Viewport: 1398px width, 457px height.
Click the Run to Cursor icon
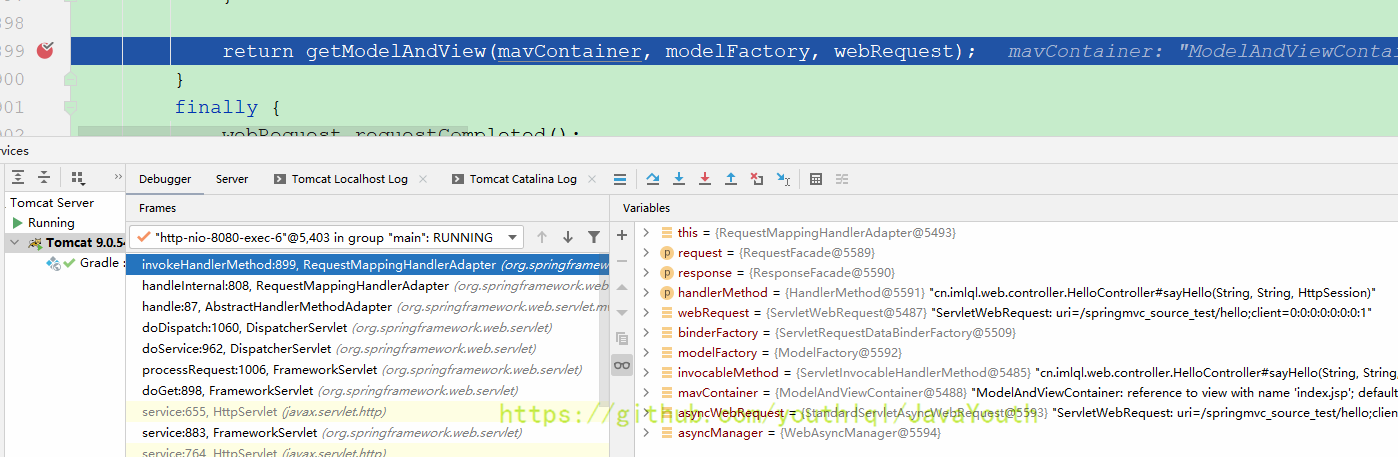pos(783,179)
